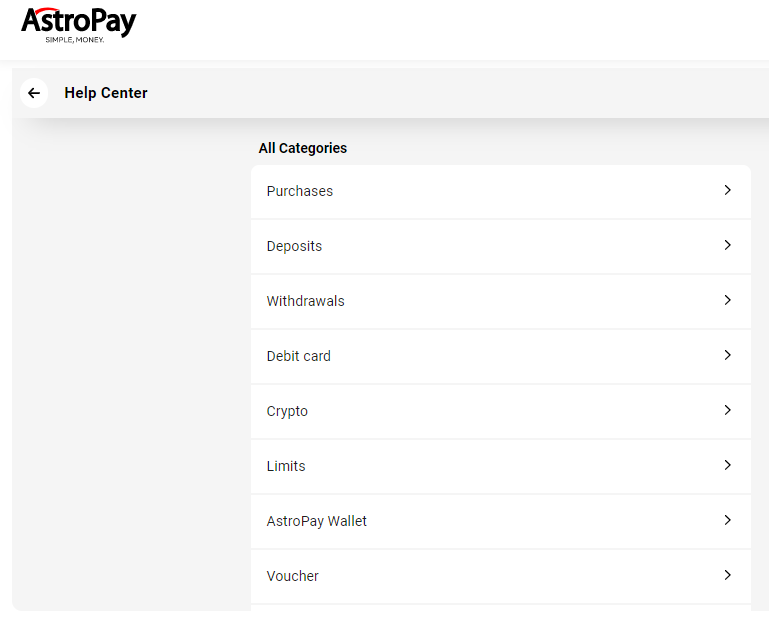Click the Voucher row chevron

tap(727, 575)
